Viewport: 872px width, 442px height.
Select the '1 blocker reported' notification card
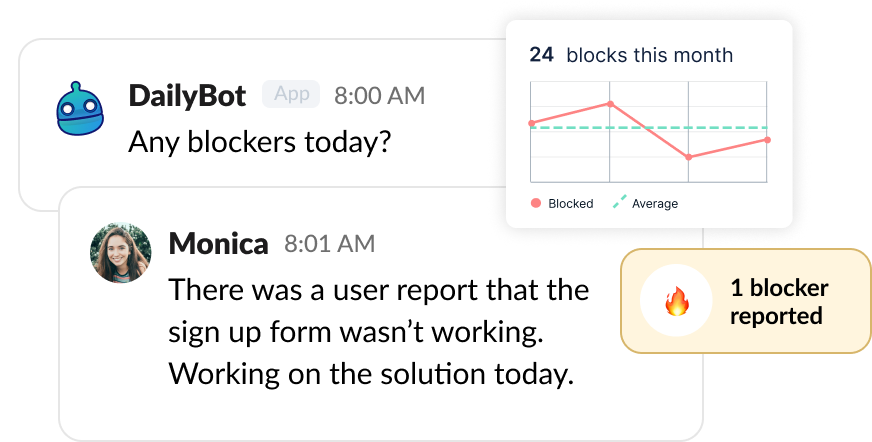pyautogui.click(x=745, y=301)
